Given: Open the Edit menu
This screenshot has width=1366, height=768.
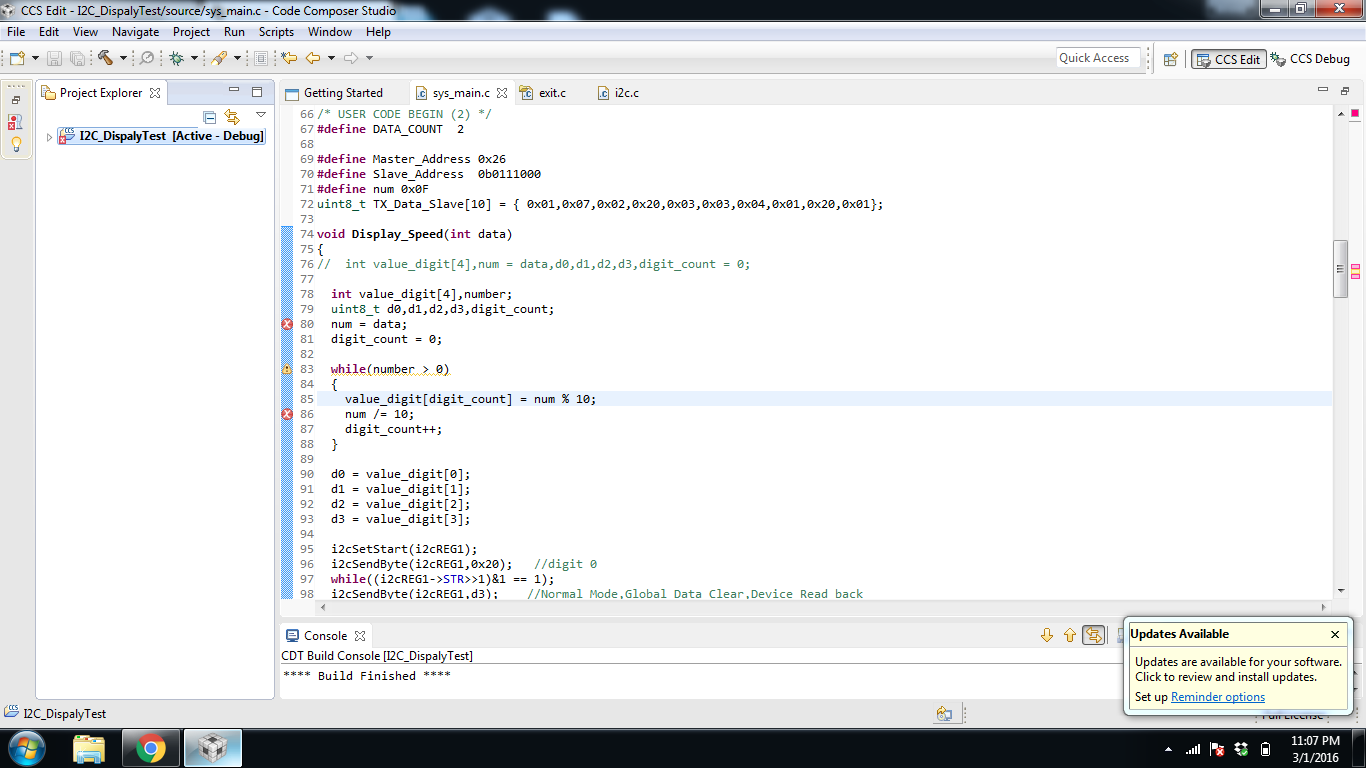Looking at the screenshot, I should point(49,32).
